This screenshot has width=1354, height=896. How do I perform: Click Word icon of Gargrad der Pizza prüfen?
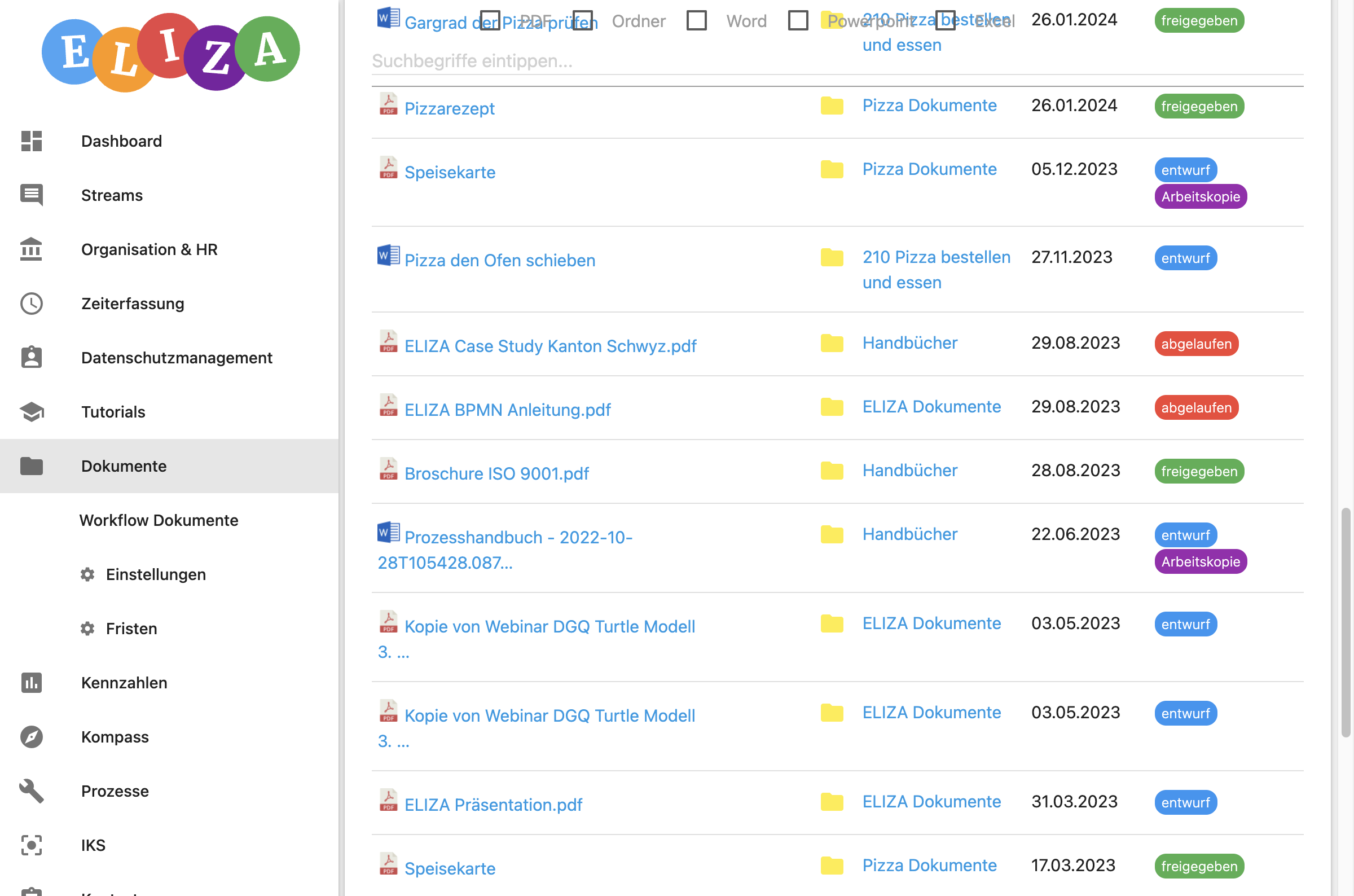[x=389, y=17]
